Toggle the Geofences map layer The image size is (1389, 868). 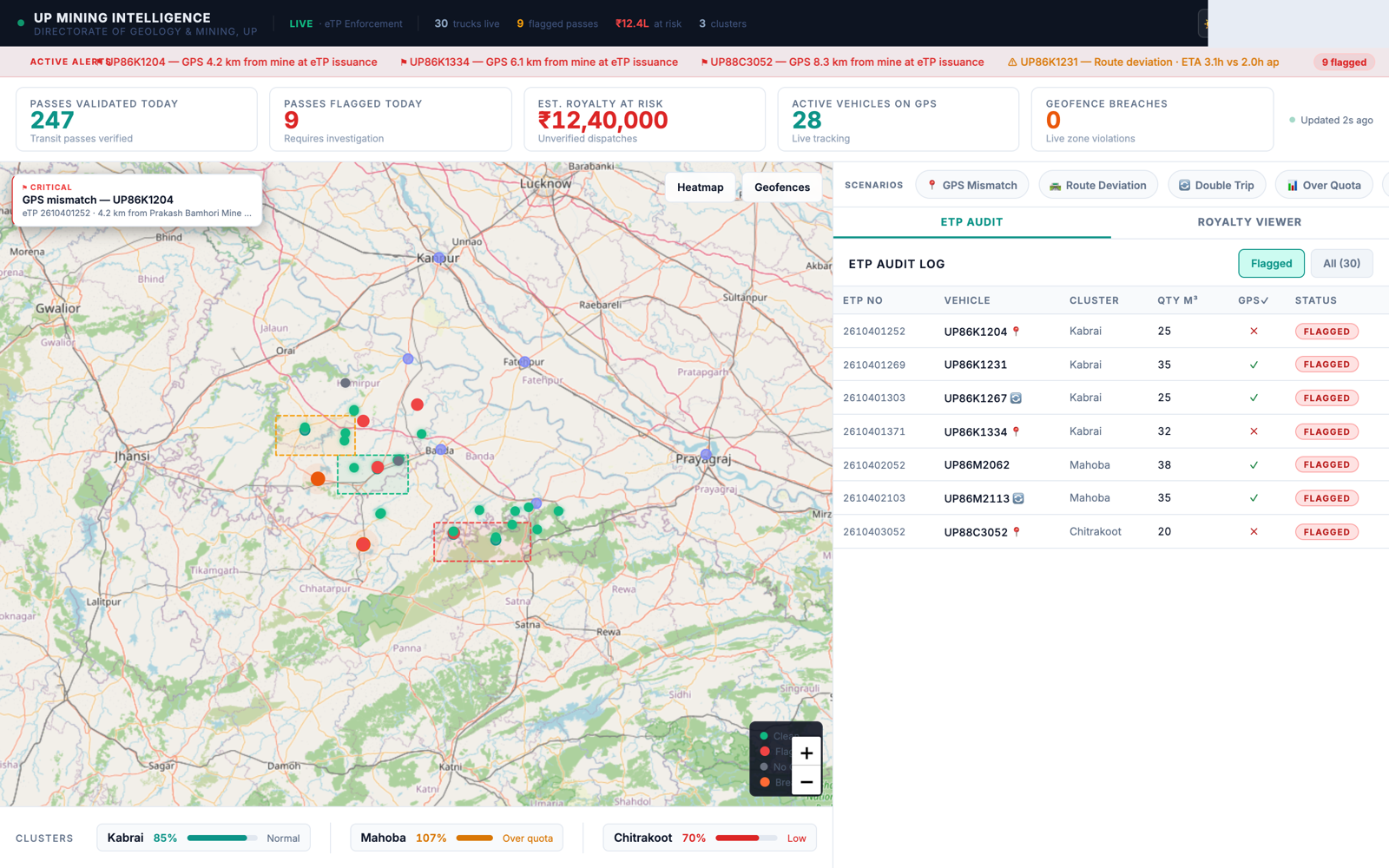[x=781, y=187]
